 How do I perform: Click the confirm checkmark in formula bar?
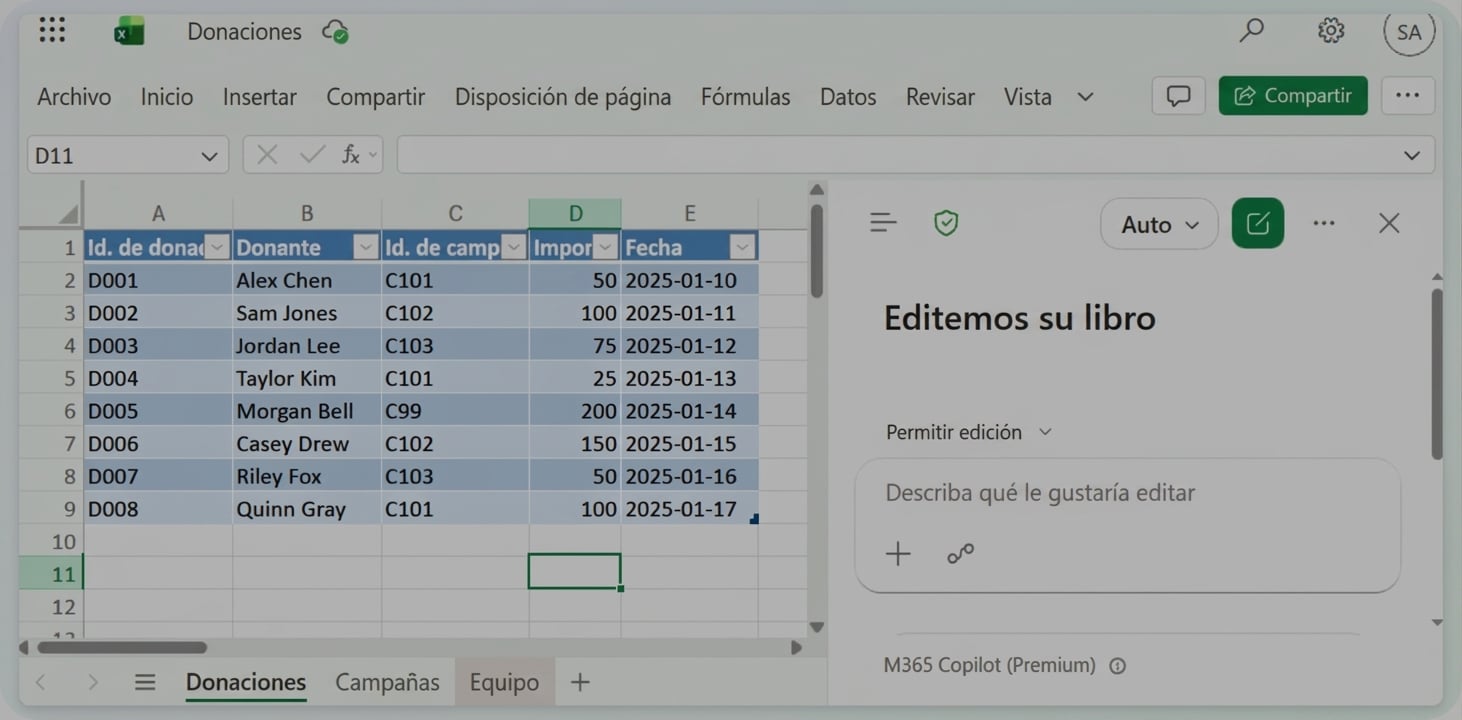[312, 155]
